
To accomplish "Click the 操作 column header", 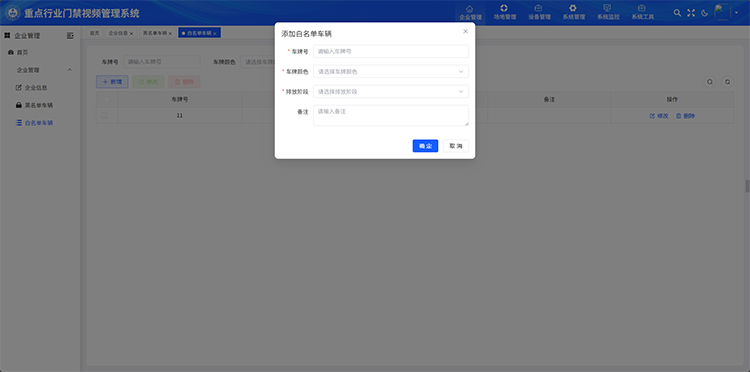I will coord(672,99).
